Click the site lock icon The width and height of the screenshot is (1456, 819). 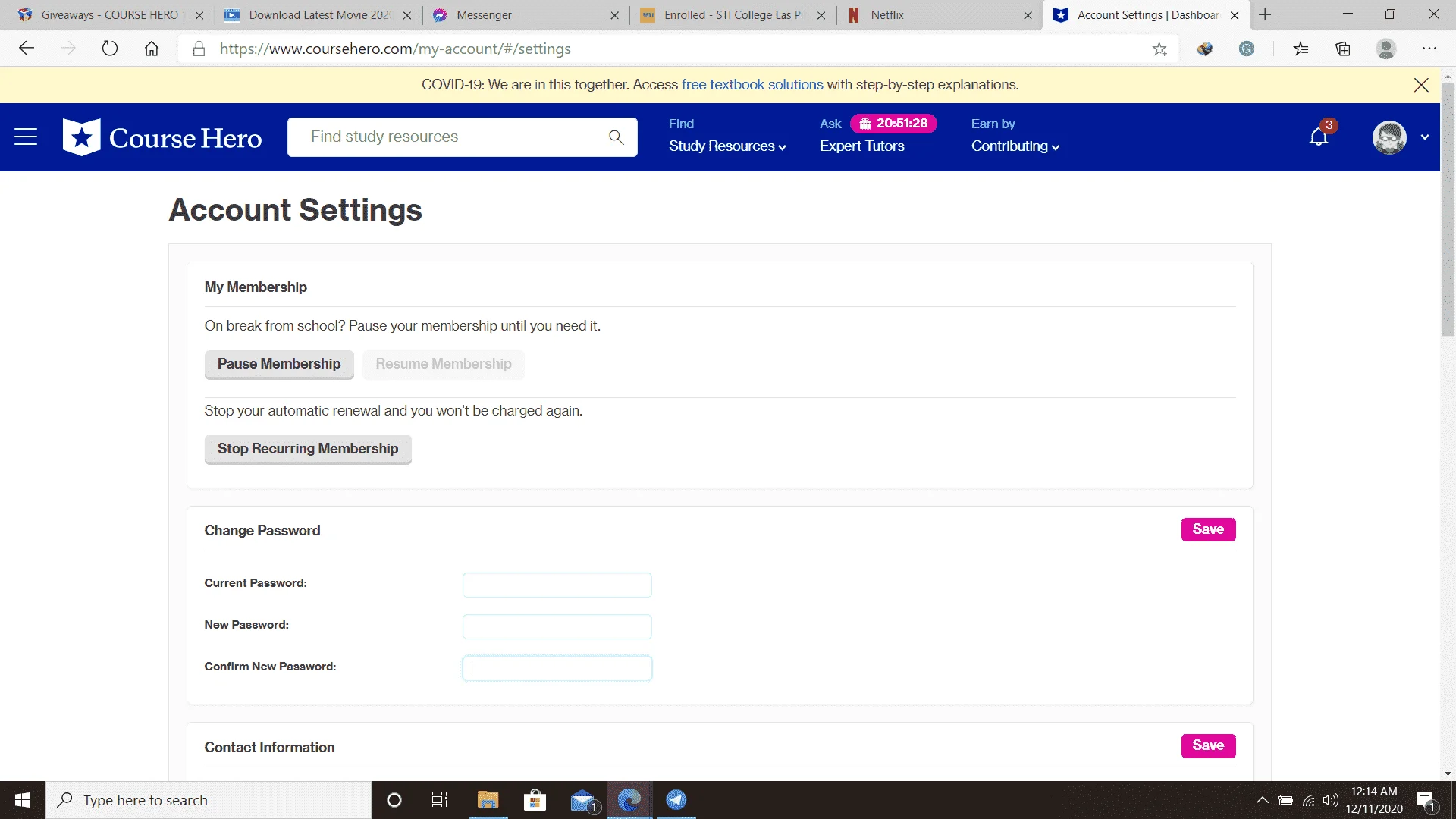(x=199, y=49)
